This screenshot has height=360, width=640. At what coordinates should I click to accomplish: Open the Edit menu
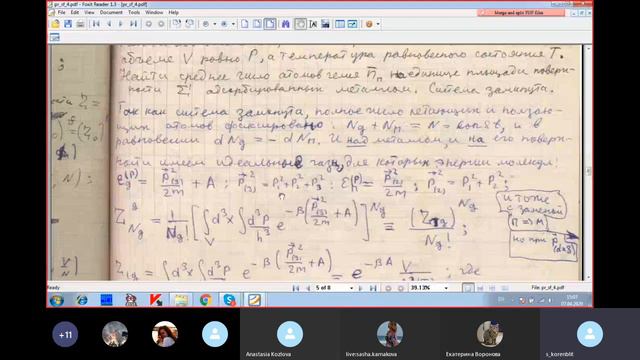tap(75, 13)
